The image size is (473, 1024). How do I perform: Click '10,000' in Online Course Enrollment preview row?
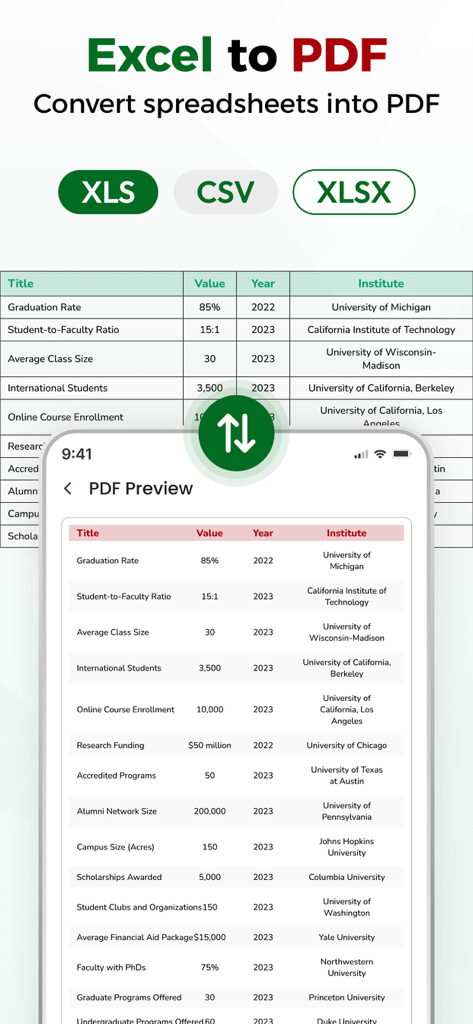[x=210, y=709]
